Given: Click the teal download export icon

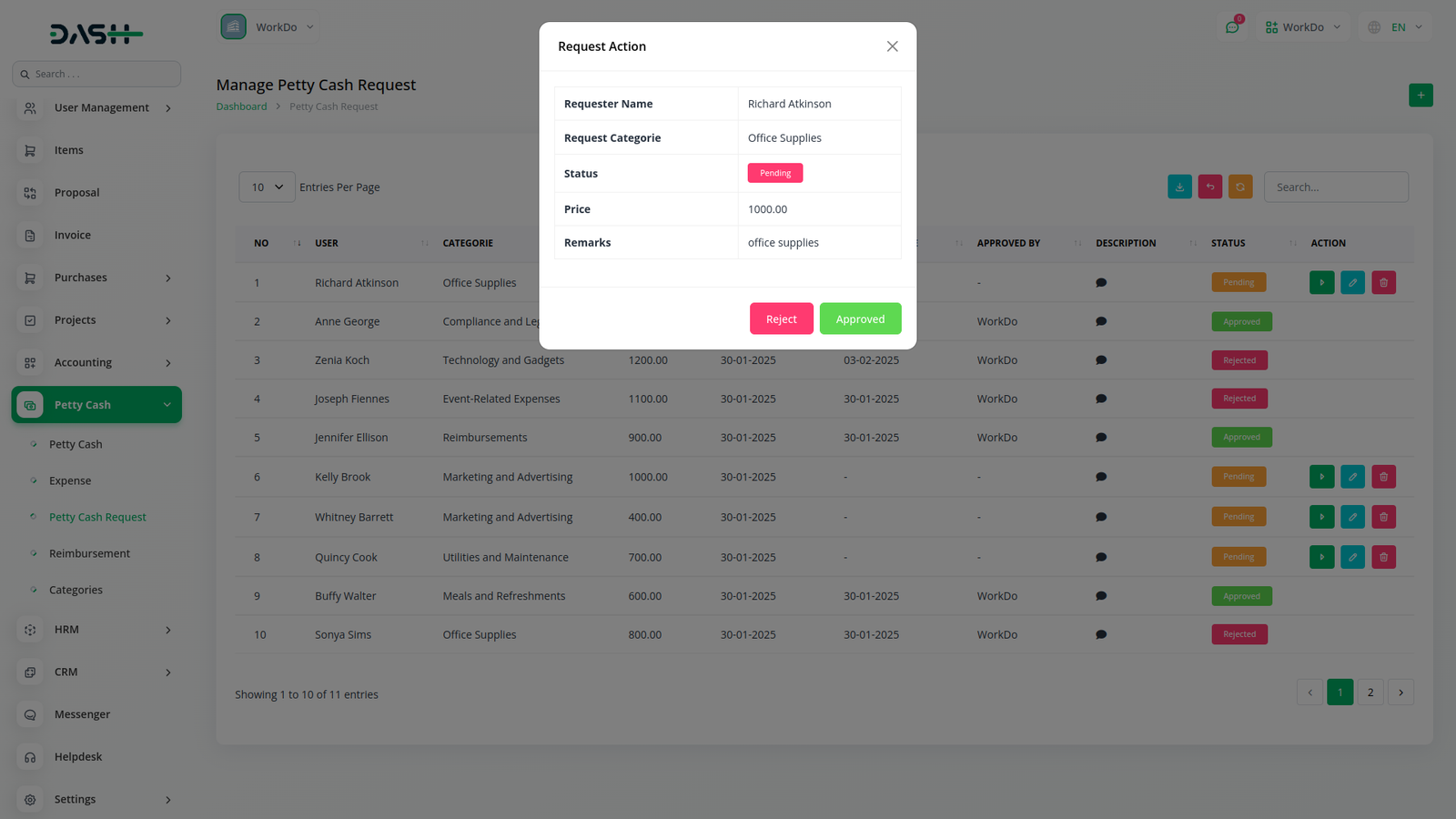Looking at the screenshot, I should 1179,187.
